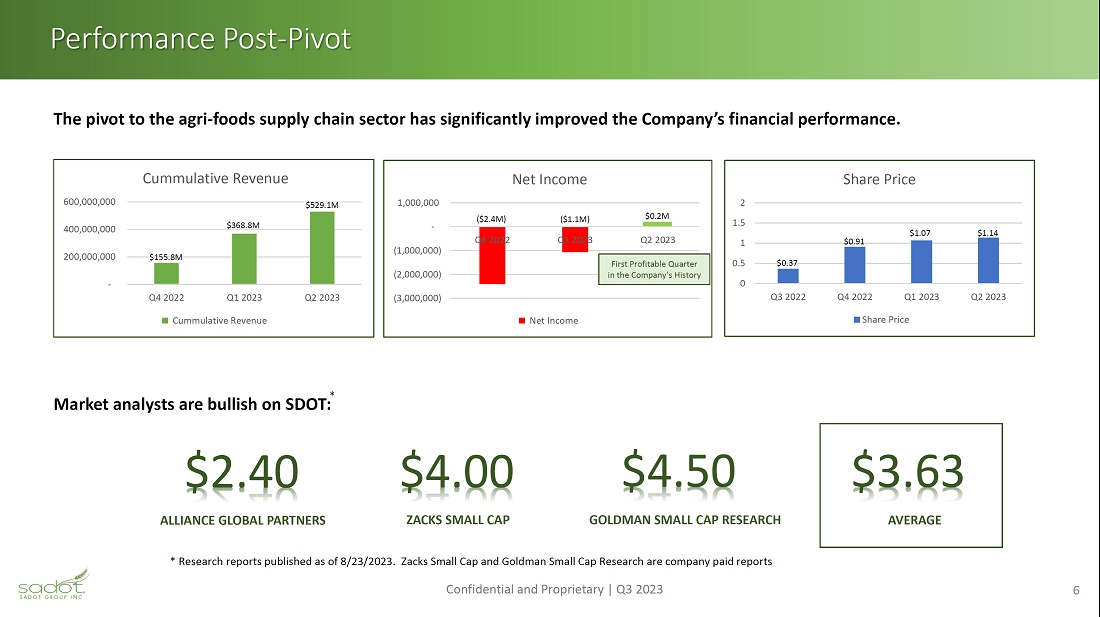This screenshot has width=1100, height=617.
Task: Click the Performance Post-Pivot slide title
Action: (201, 39)
